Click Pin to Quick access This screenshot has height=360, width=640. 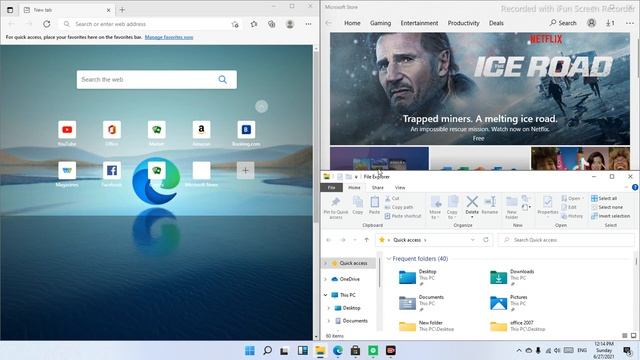[x=336, y=207]
